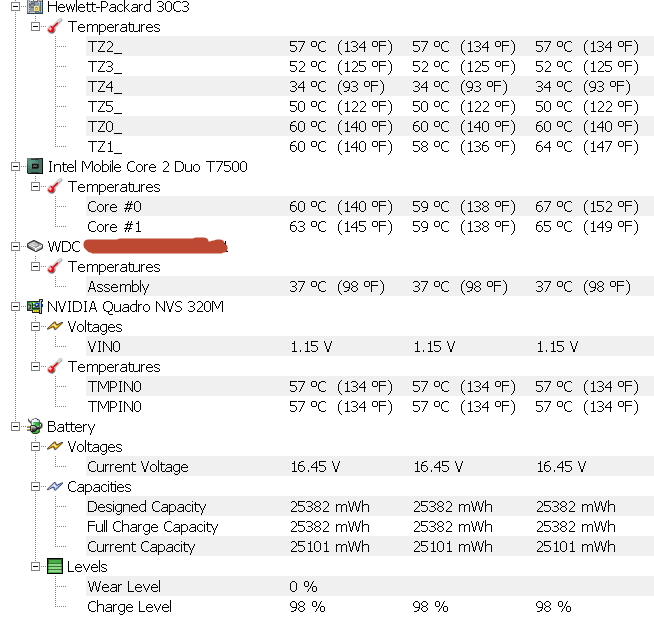Collapse the Levels group
Image resolution: width=654 pixels, height=623 pixels.
click(x=35, y=567)
